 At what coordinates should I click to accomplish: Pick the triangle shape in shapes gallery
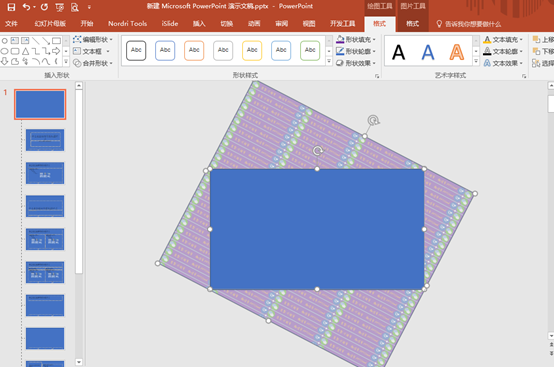25,51
